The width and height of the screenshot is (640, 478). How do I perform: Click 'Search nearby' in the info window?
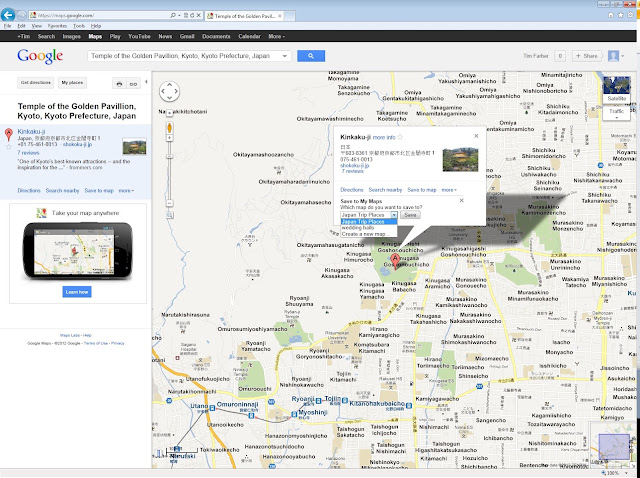tap(385, 190)
